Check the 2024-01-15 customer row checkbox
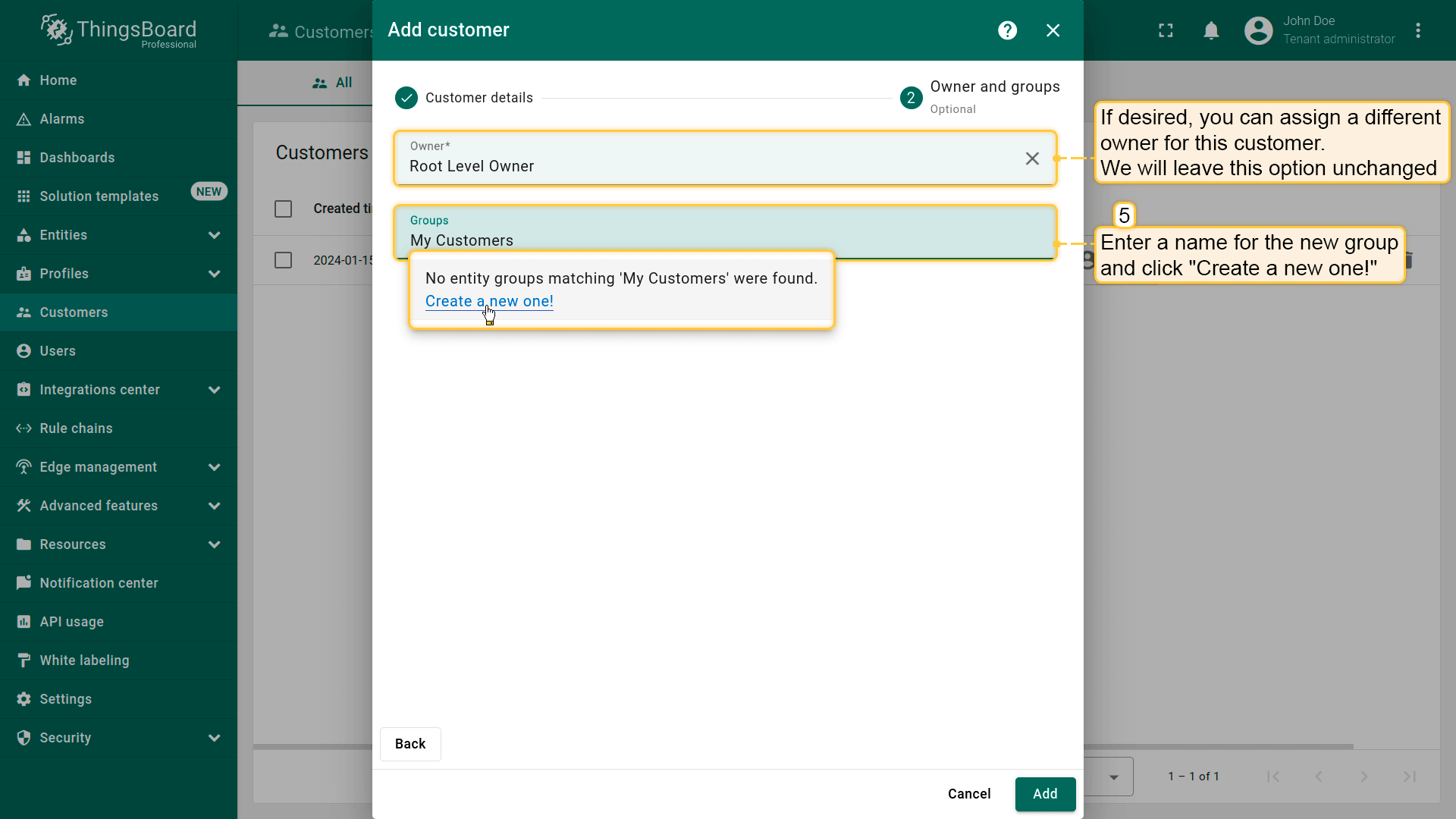 283,260
